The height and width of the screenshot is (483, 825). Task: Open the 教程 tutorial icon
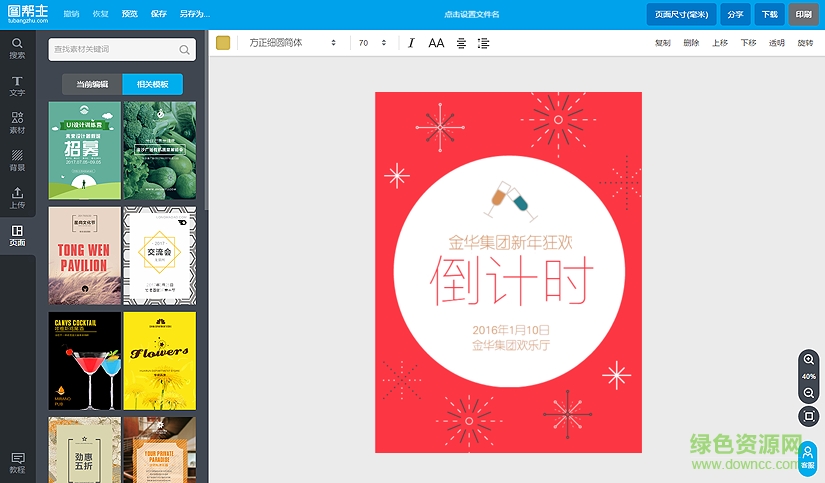[x=17, y=462]
